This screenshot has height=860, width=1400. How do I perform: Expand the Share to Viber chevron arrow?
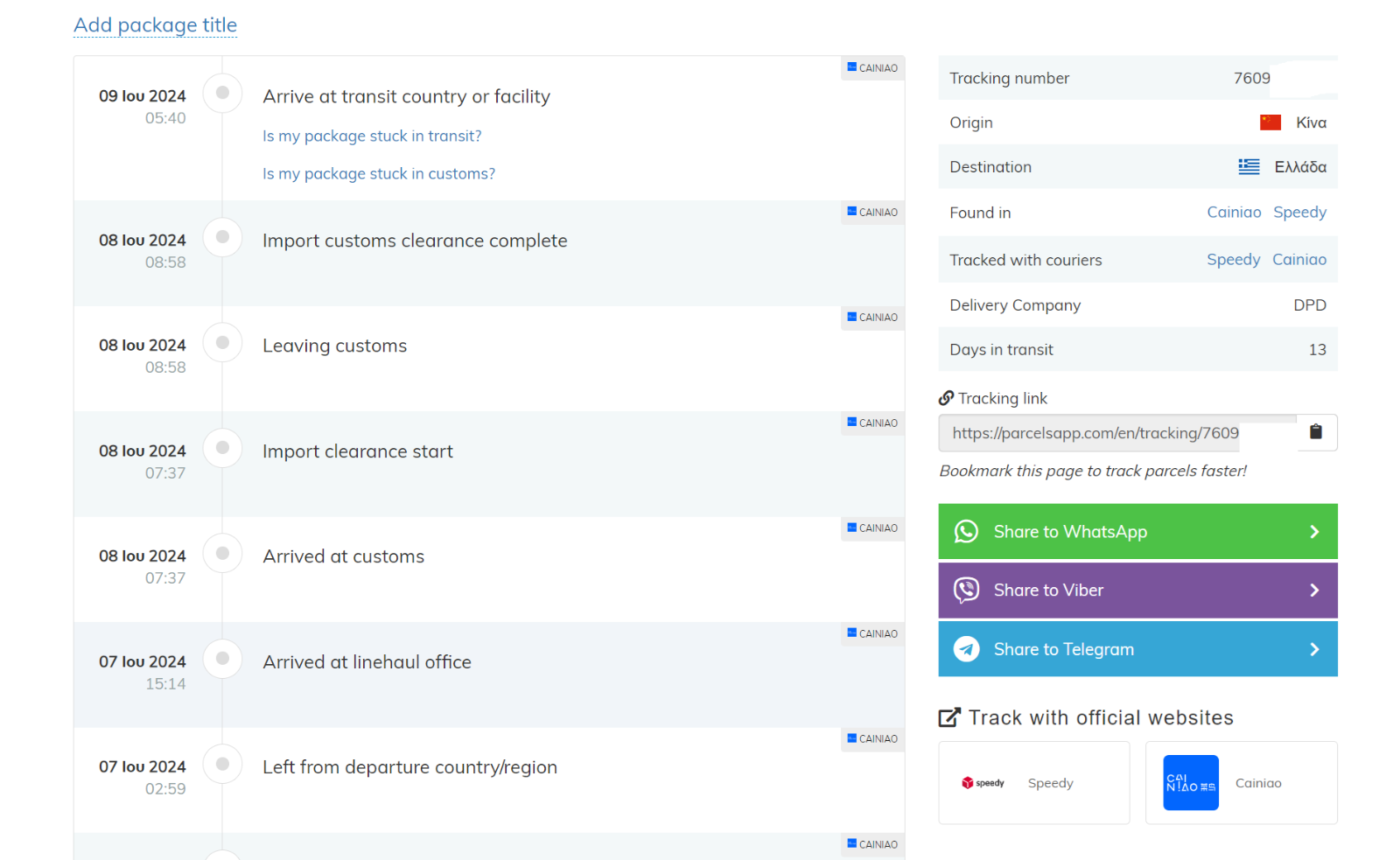coord(1313,591)
